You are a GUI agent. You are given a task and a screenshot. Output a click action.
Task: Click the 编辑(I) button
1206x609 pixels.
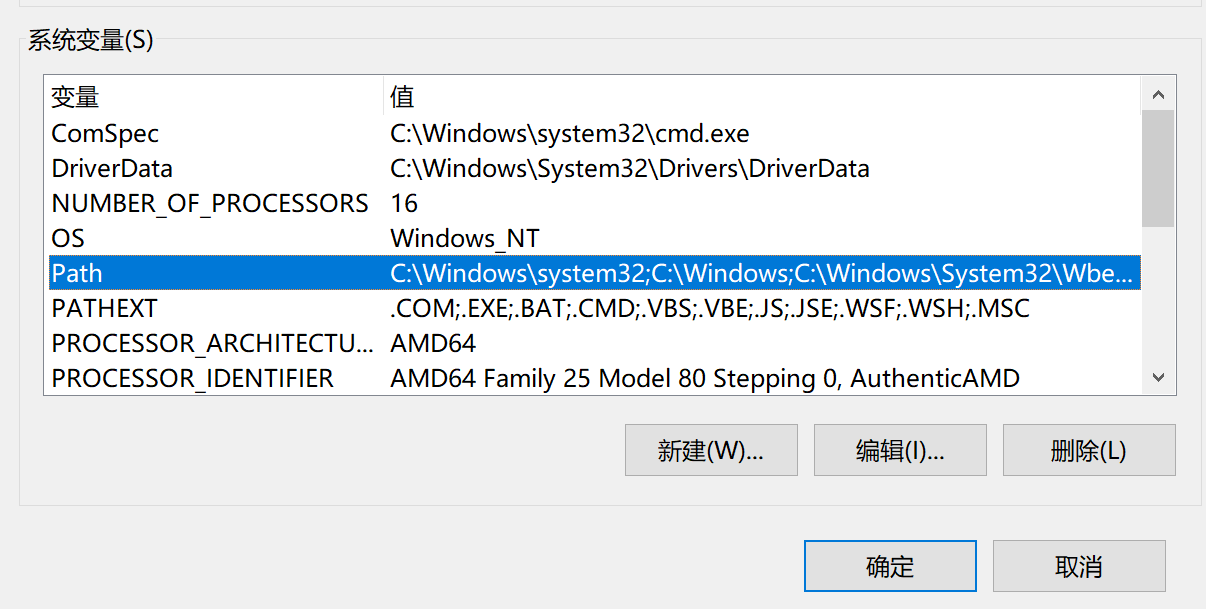point(899,450)
